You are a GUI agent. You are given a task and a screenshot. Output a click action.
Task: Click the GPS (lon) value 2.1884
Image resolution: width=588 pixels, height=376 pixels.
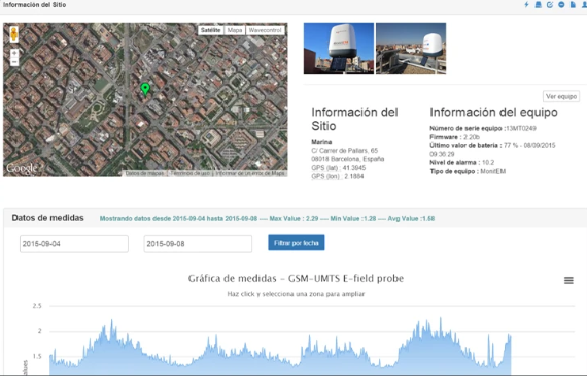coord(353,176)
